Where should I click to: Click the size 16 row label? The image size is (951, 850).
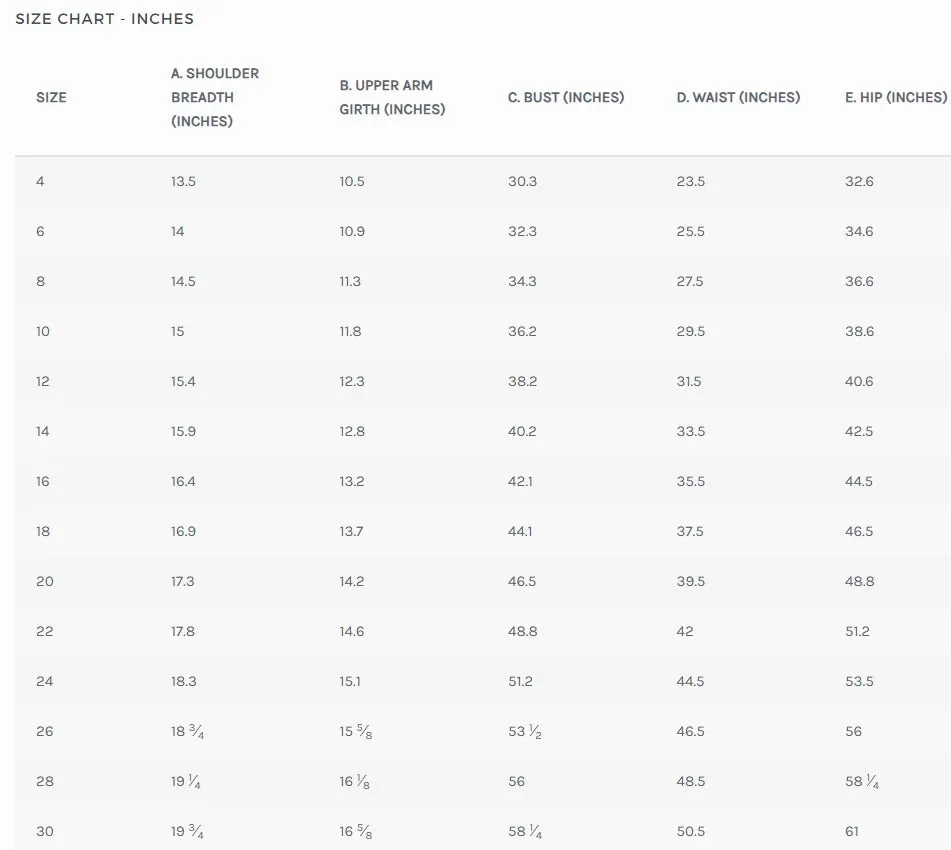pos(43,481)
